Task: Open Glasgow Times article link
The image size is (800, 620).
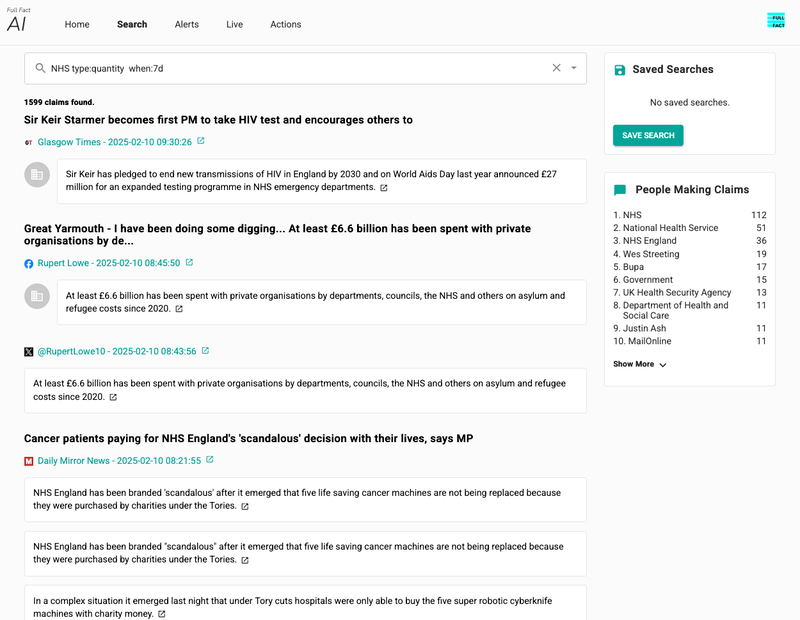Action: pos(114,142)
